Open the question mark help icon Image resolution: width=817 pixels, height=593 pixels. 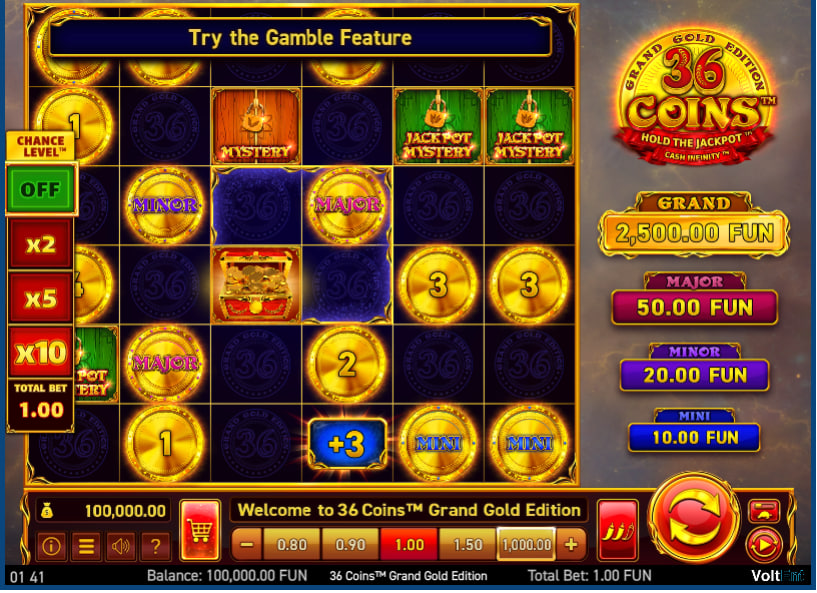tap(155, 546)
